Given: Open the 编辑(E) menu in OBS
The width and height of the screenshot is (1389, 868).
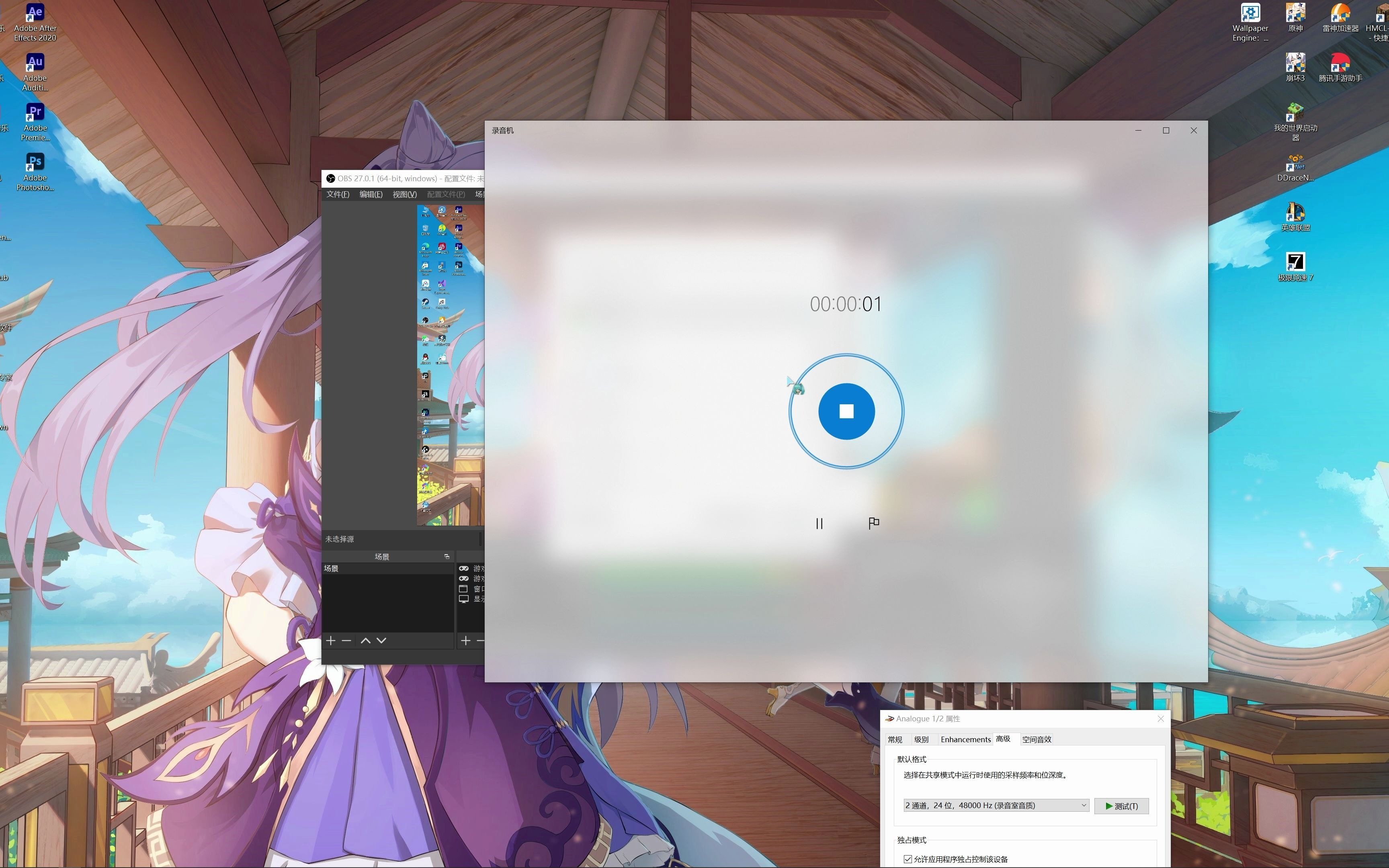Looking at the screenshot, I should [x=371, y=194].
